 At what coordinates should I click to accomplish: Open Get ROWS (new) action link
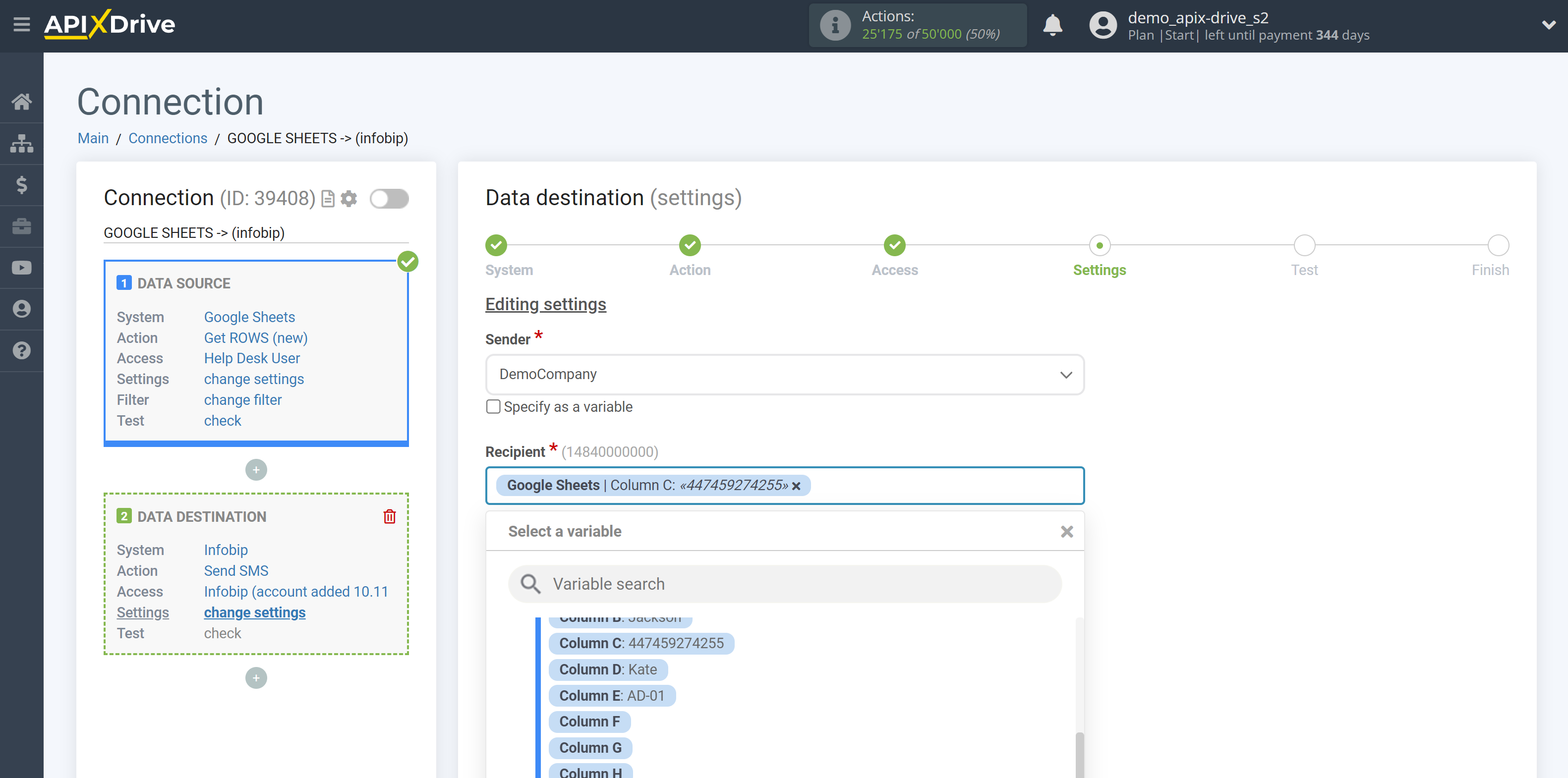(x=256, y=337)
